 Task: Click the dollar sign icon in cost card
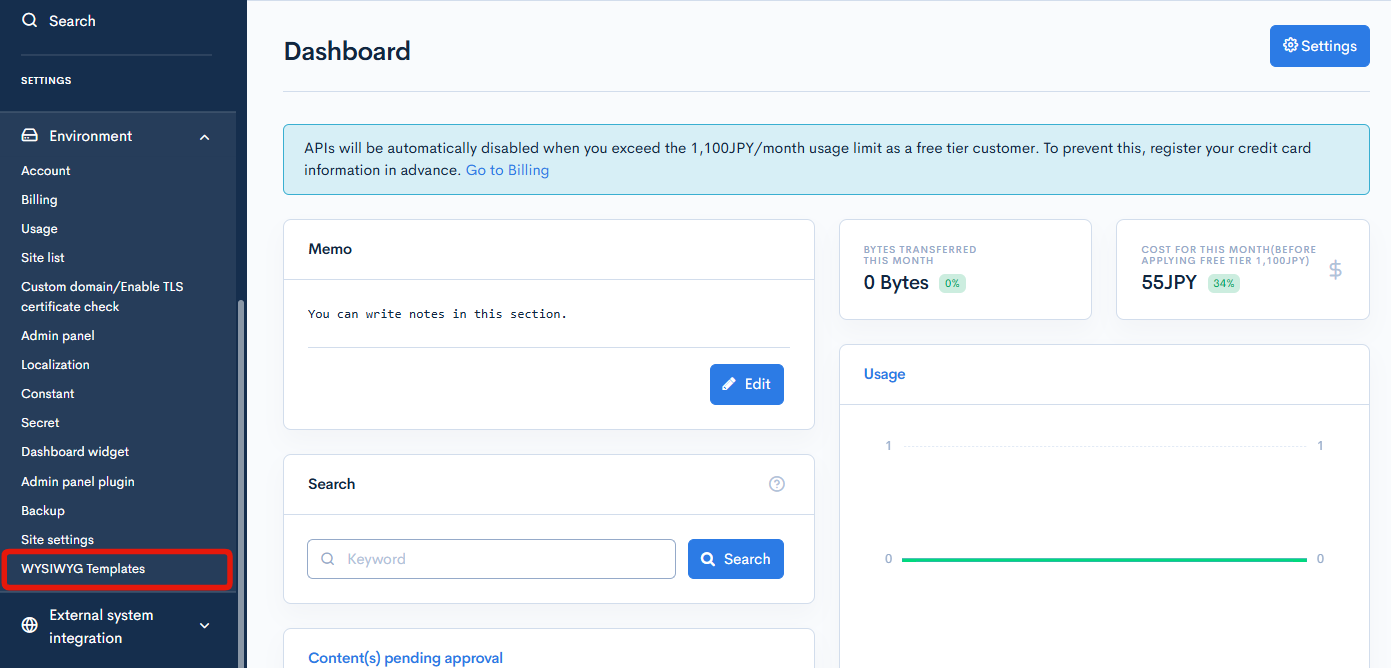[x=1335, y=269]
